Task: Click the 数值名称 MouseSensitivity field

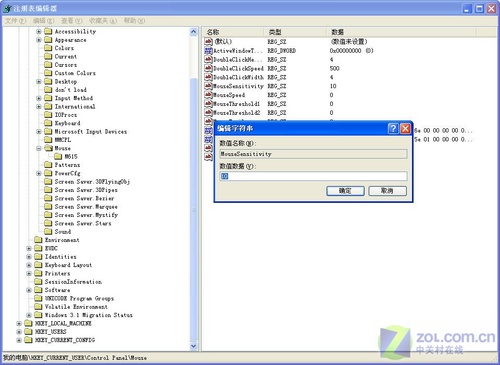Action: (313, 154)
